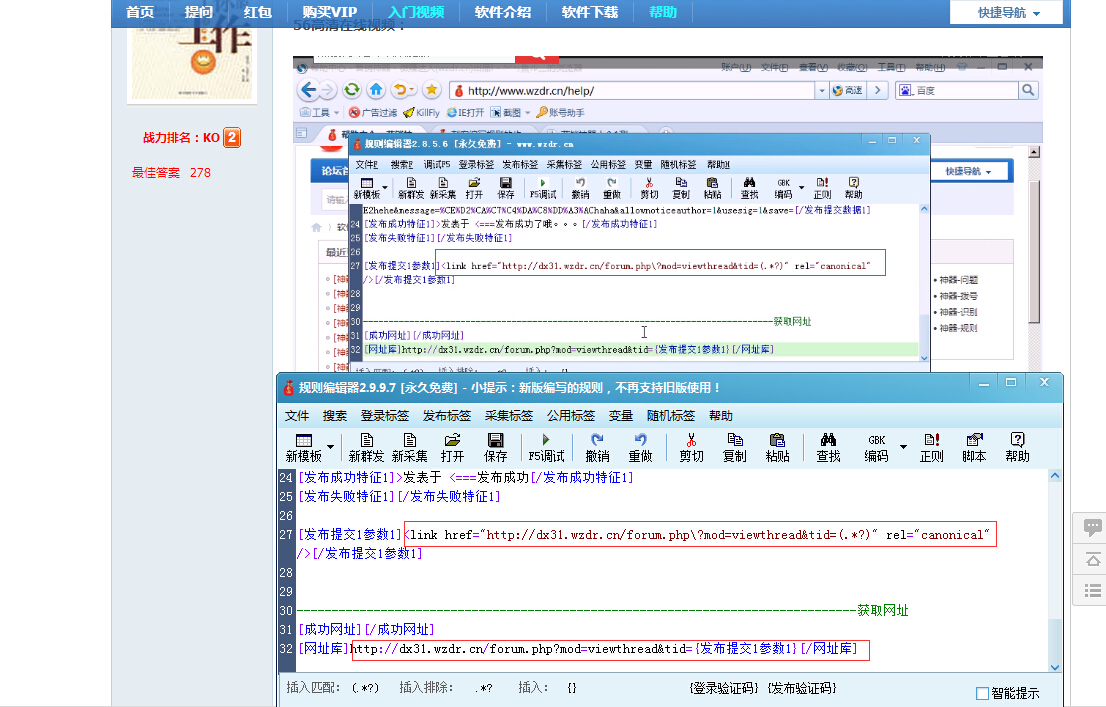
Task: Expand the 新模板 dropdown arrow in bottom editor
Action: pos(330,447)
